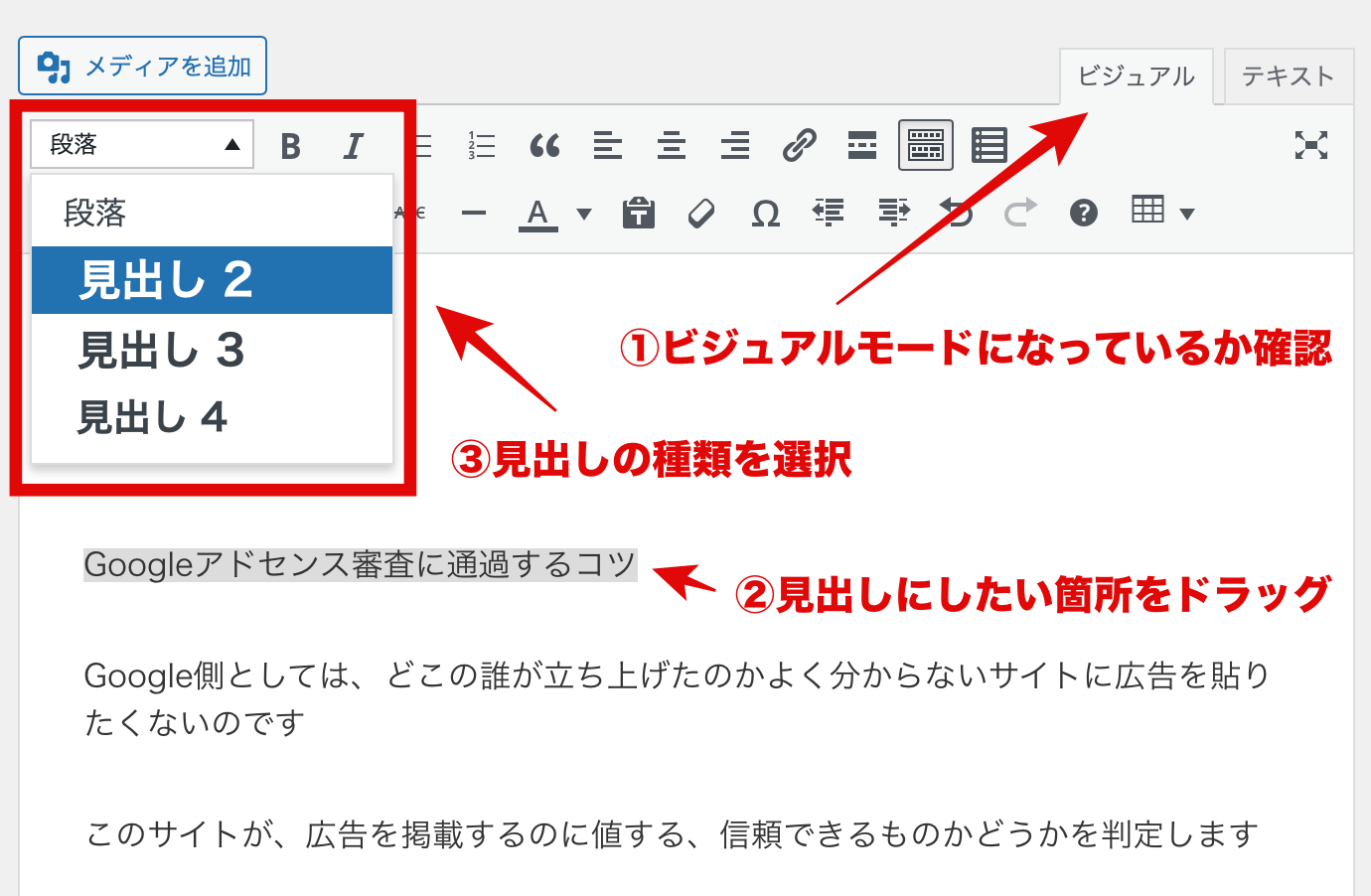Insert a numbered list
1371x896 pixels.
481,146
